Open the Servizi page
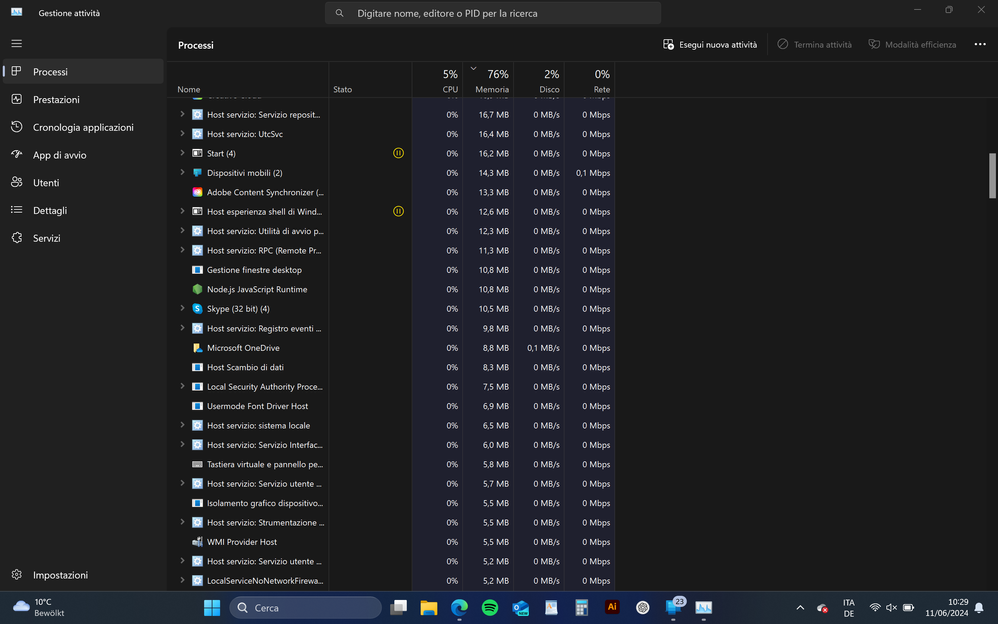This screenshot has height=624, width=998. click(x=83, y=238)
